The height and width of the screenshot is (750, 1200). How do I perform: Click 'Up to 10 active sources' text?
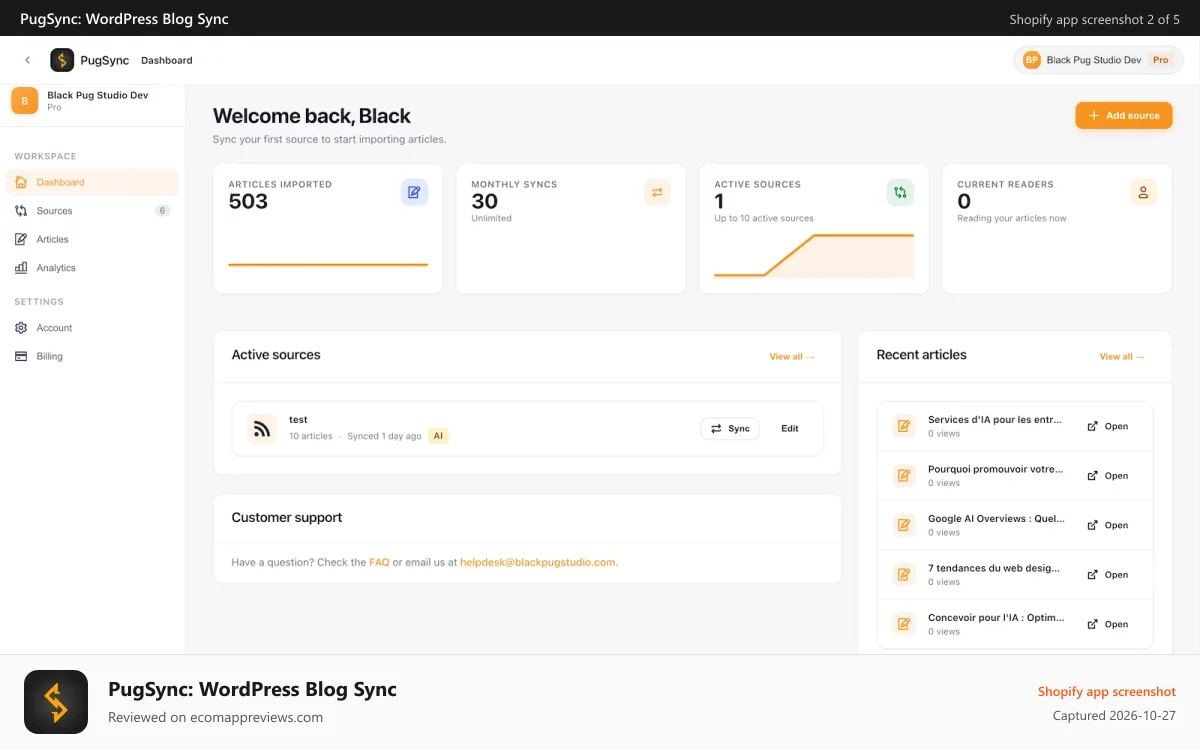pyautogui.click(x=764, y=218)
